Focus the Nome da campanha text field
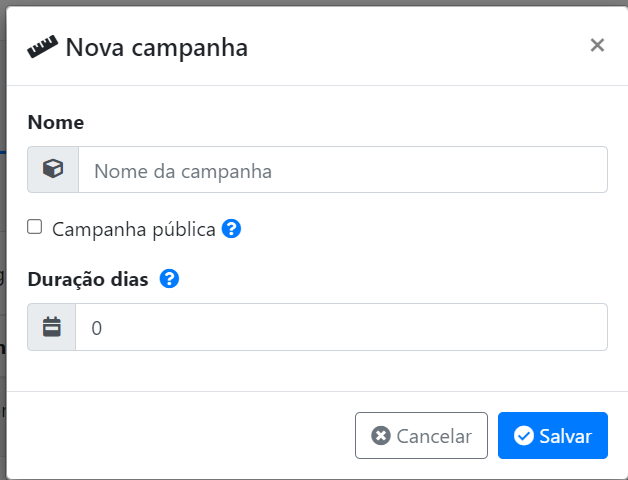628x480 pixels. pyautogui.click(x=343, y=169)
